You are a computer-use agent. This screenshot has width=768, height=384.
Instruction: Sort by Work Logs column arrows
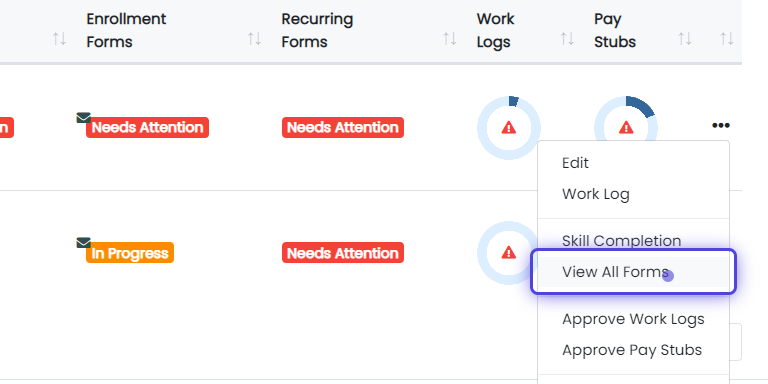click(x=567, y=39)
